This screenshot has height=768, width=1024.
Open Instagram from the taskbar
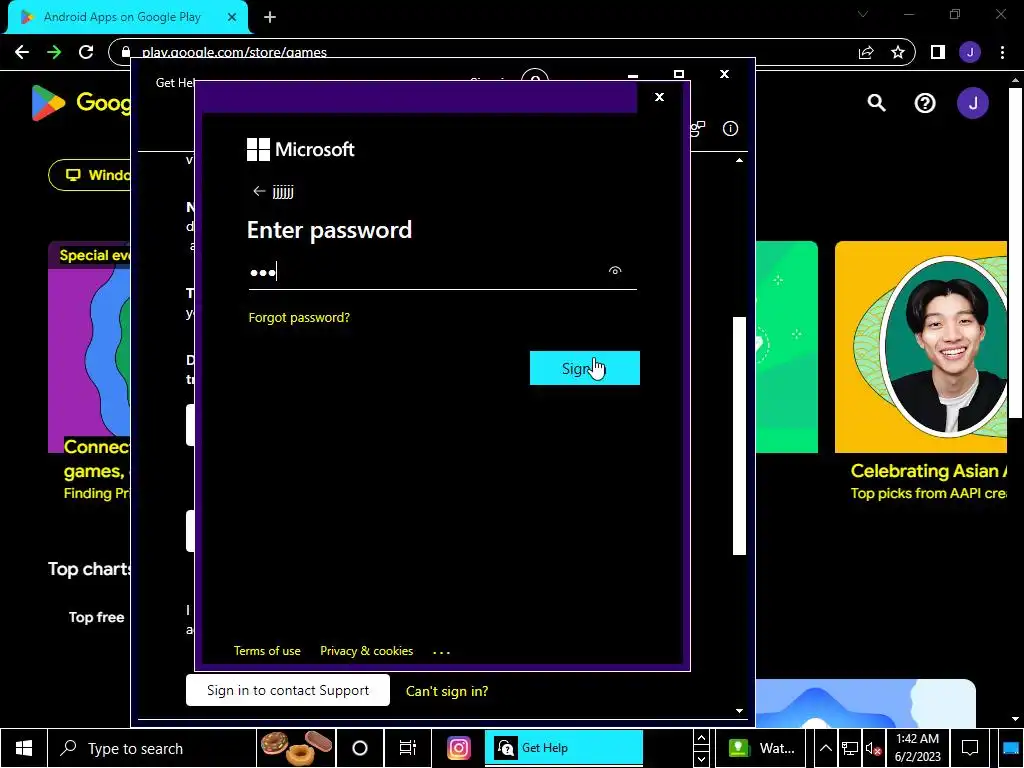(458, 748)
